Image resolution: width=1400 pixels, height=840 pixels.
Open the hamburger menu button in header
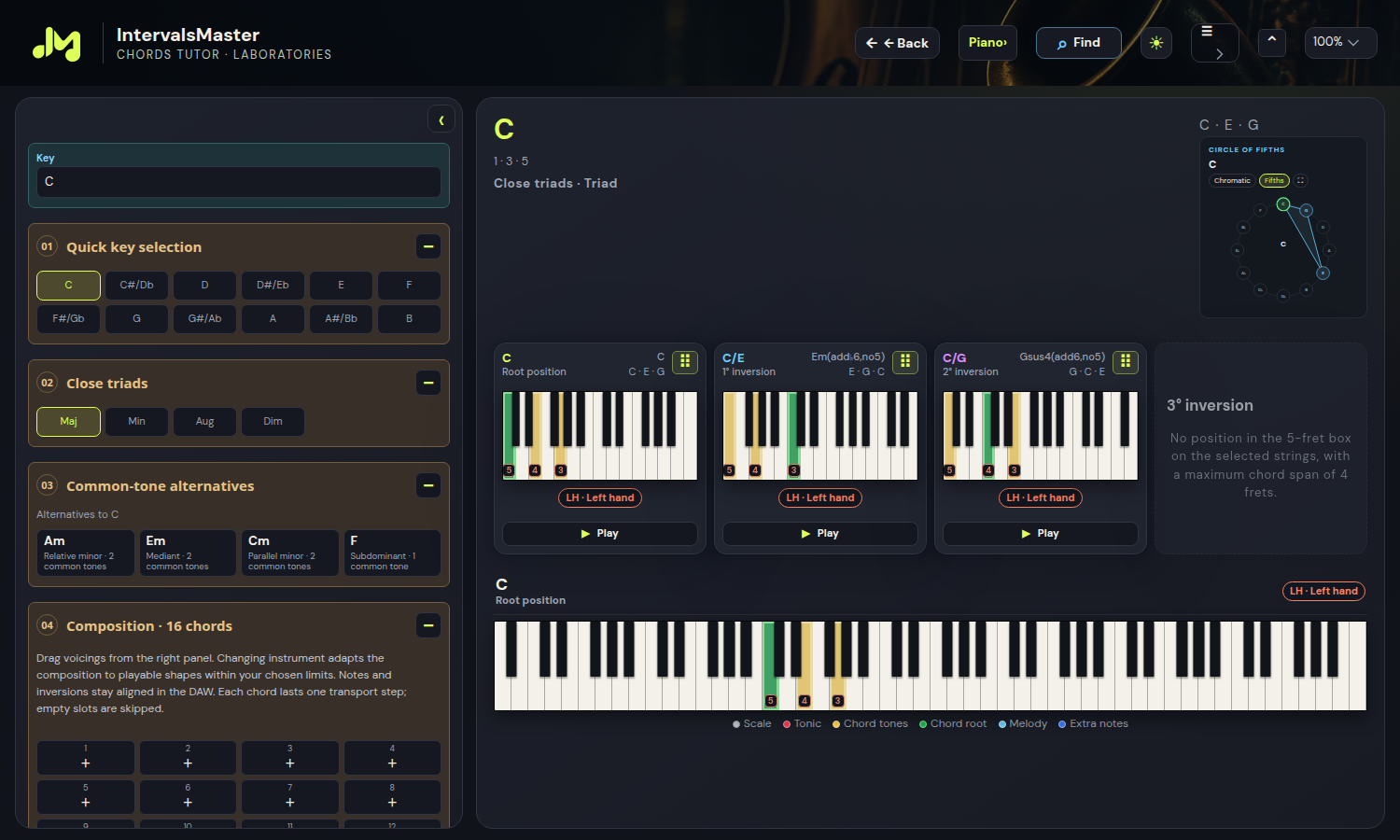click(1214, 43)
